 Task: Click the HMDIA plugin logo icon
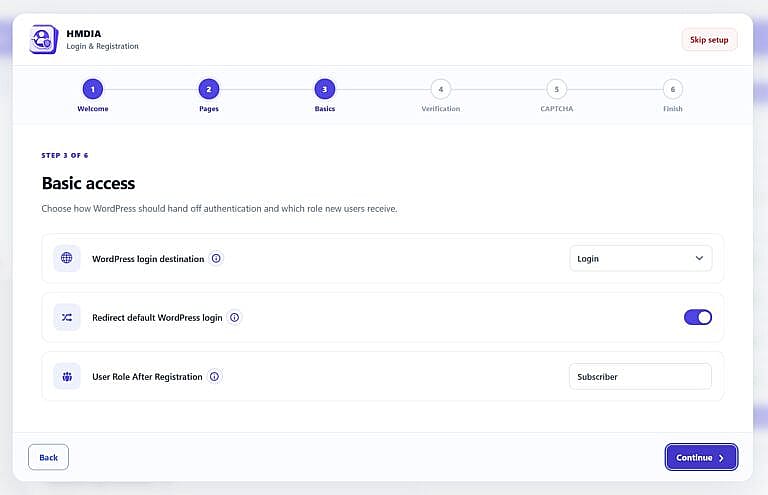coord(44,39)
